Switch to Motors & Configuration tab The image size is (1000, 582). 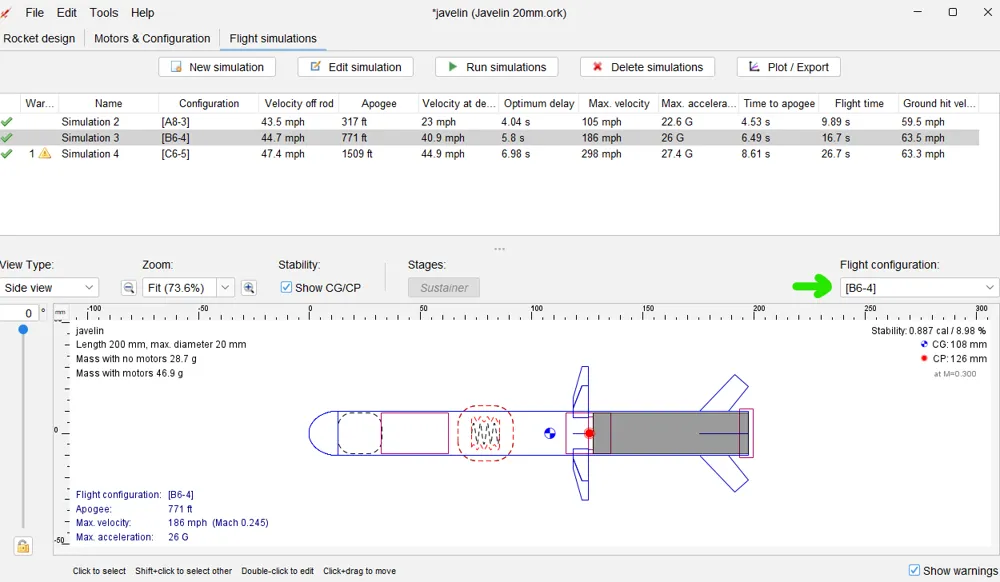click(152, 38)
